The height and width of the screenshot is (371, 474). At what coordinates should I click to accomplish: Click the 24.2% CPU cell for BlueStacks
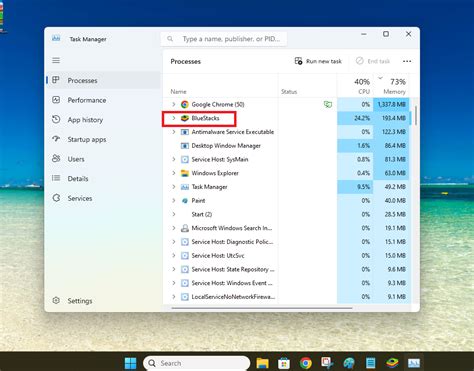click(355, 118)
